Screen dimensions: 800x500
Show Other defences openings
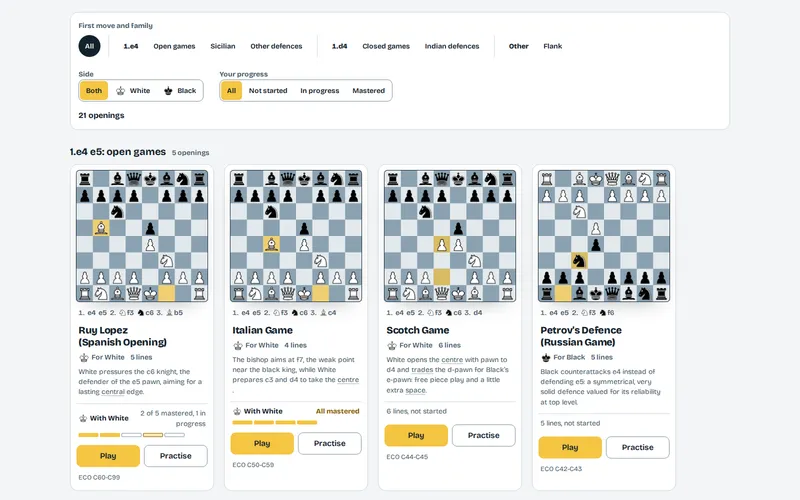[276, 46]
